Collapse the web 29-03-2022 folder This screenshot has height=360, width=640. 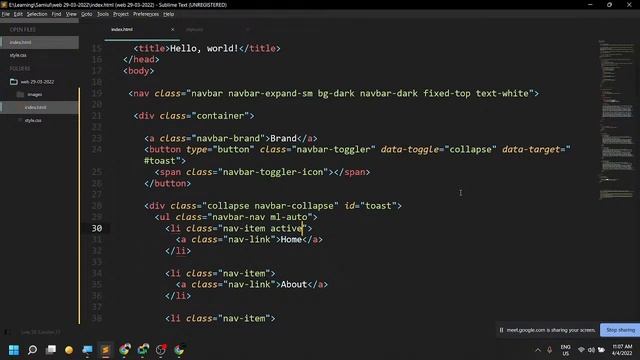tap(37, 82)
